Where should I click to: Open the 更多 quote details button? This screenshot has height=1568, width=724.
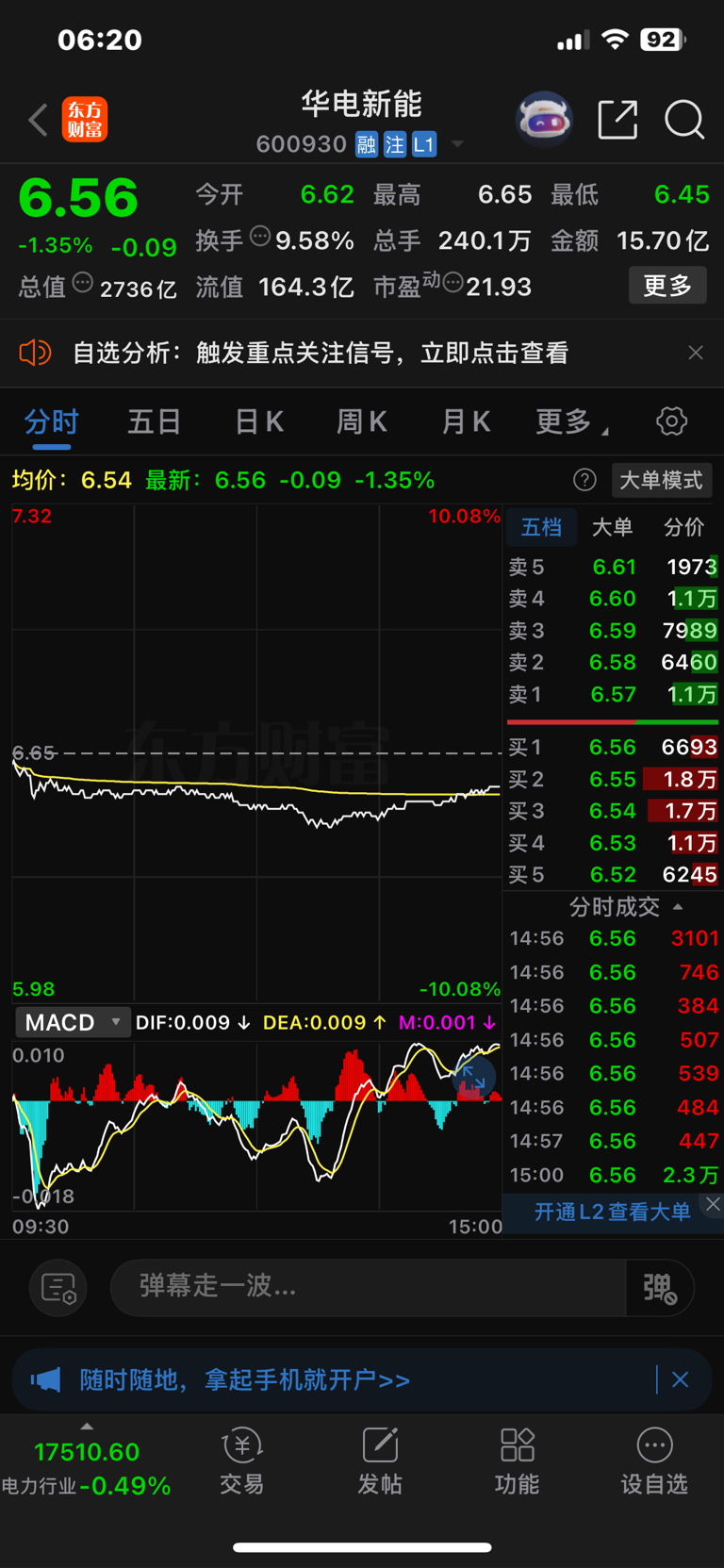click(x=667, y=285)
